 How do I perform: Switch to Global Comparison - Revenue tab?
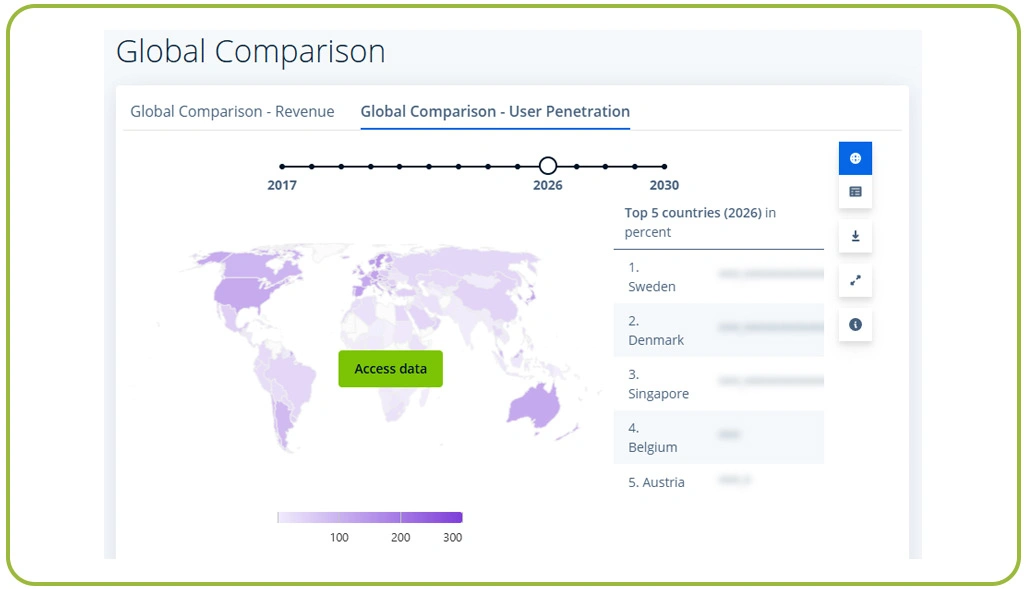click(232, 111)
